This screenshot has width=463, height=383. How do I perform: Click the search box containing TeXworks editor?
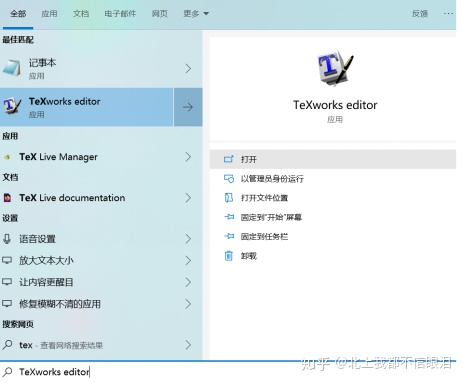pyautogui.click(x=228, y=372)
